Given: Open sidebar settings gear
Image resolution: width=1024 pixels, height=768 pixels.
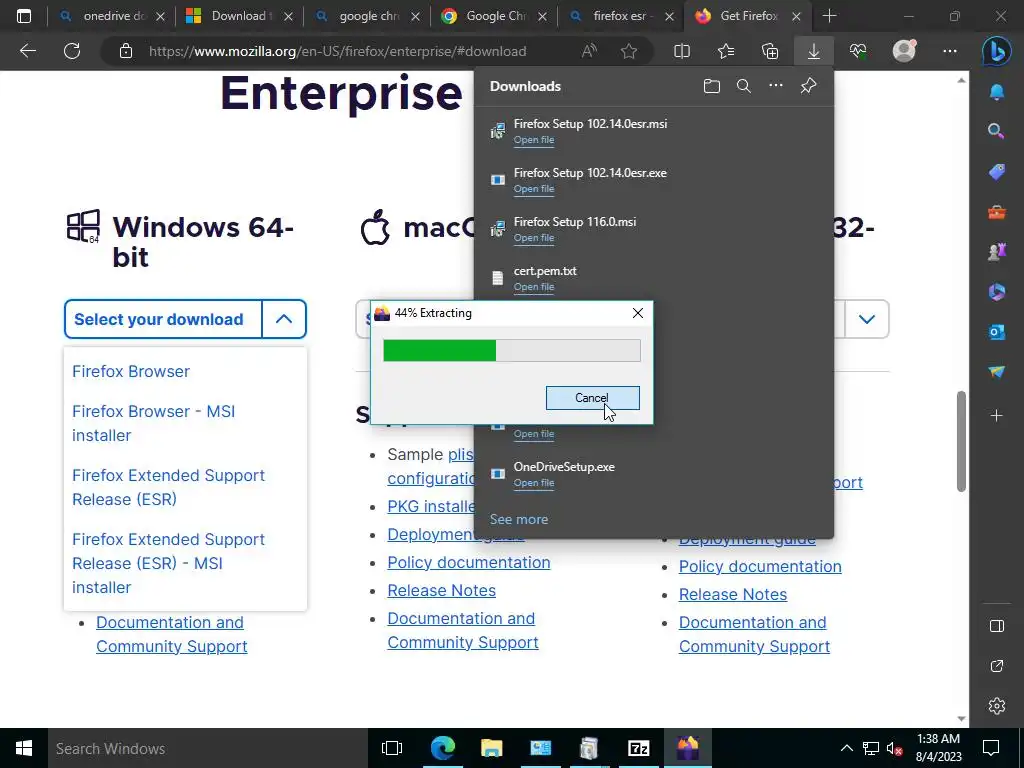Looking at the screenshot, I should (x=997, y=706).
